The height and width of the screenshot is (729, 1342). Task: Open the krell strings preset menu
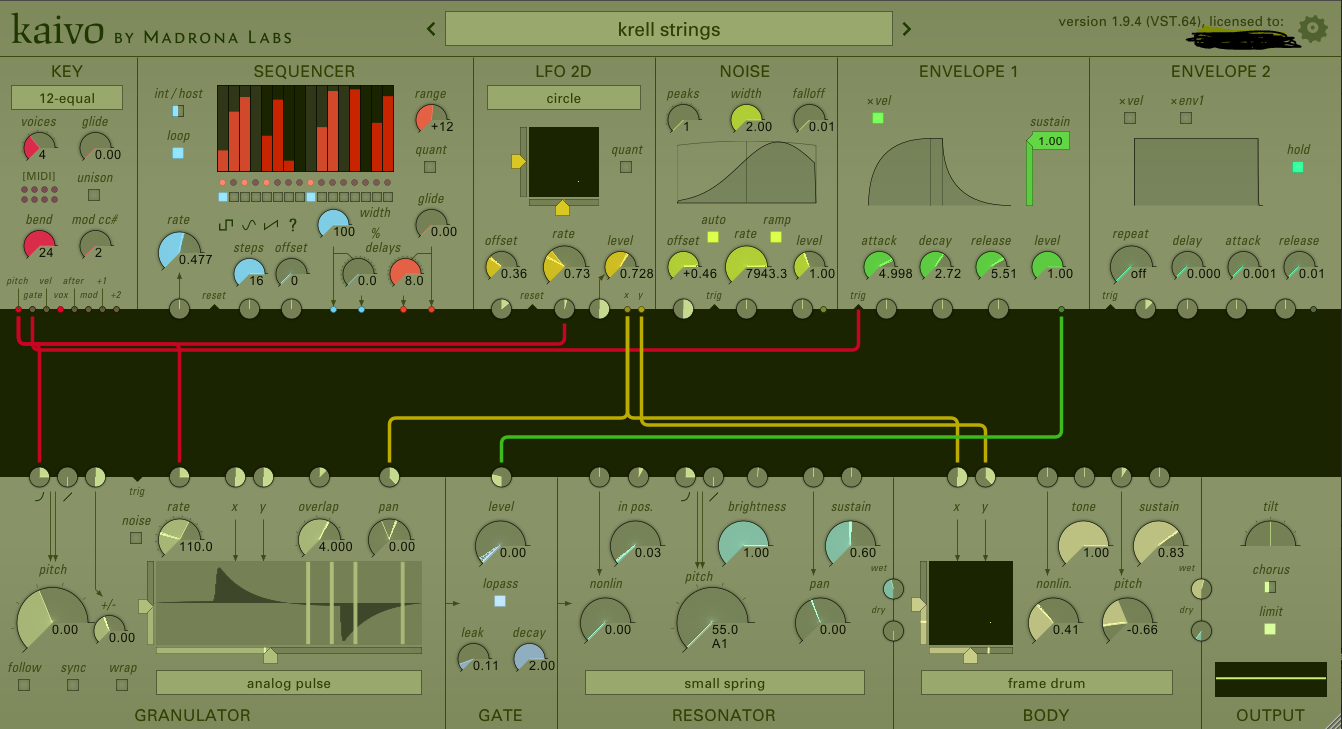668,29
